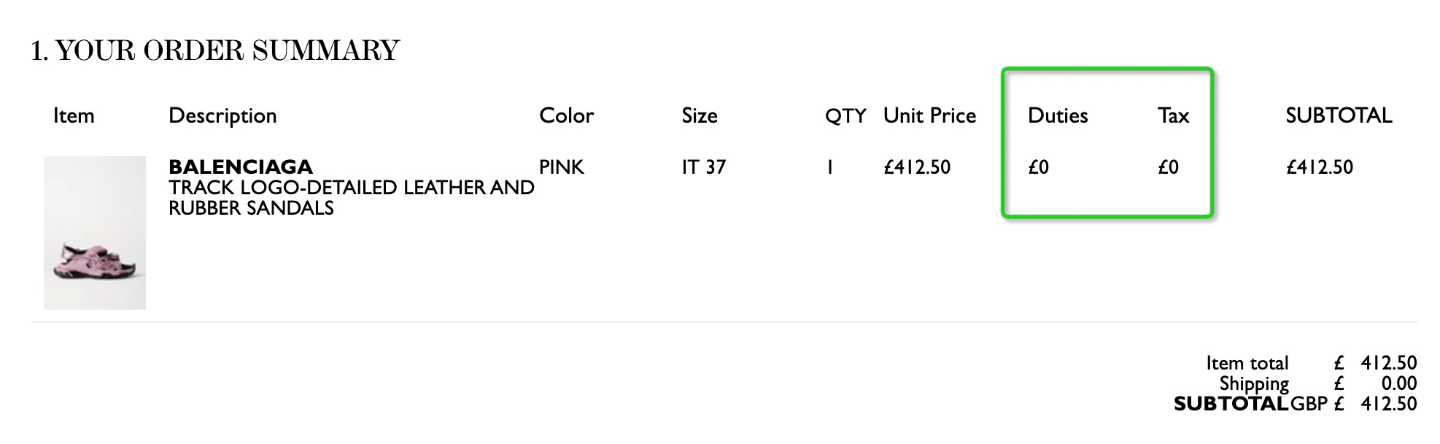Click the Track logo-detailed sandals description
Screen dimensions: 1440x444
click(x=351, y=198)
